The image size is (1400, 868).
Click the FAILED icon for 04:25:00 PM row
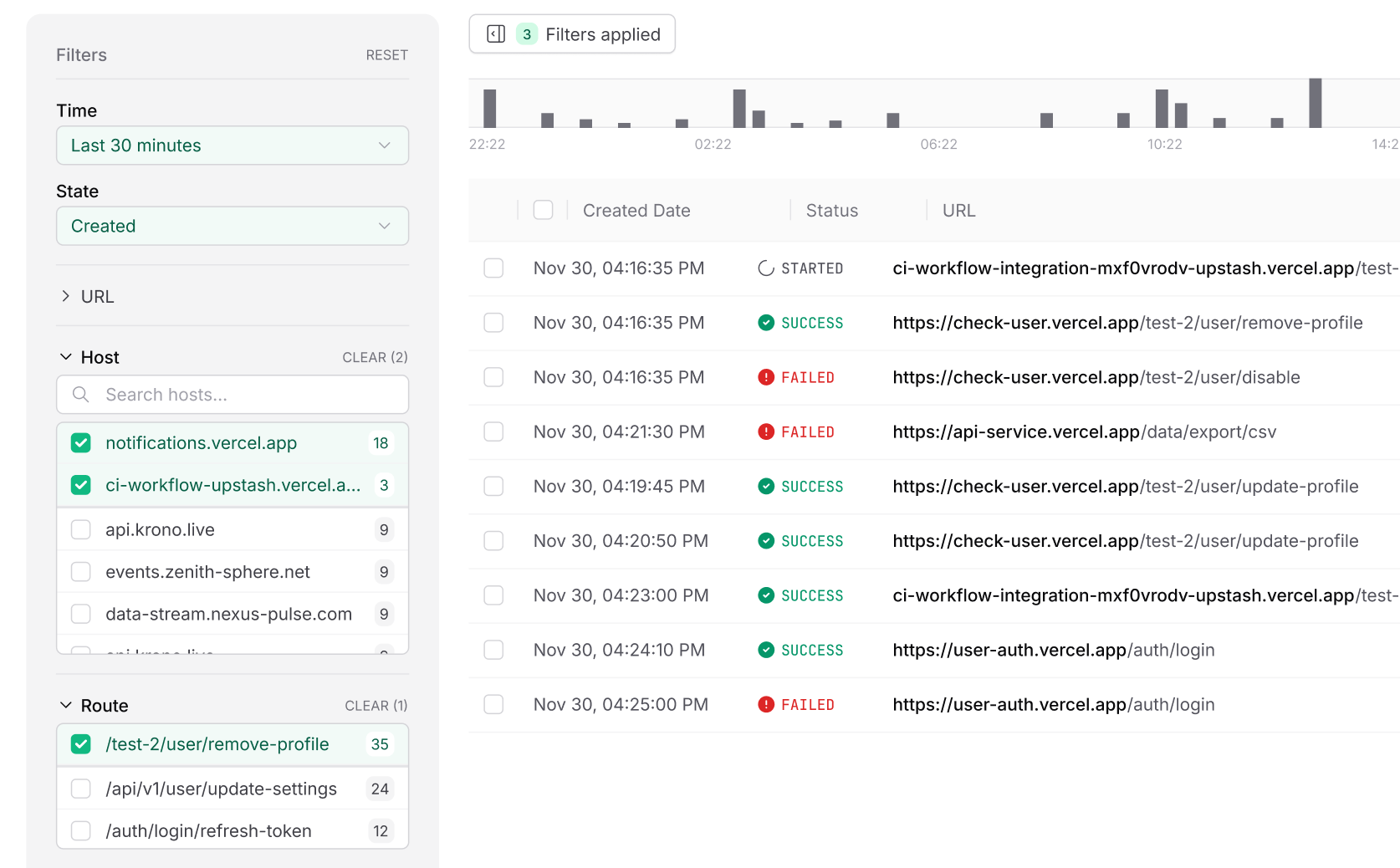(x=765, y=705)
